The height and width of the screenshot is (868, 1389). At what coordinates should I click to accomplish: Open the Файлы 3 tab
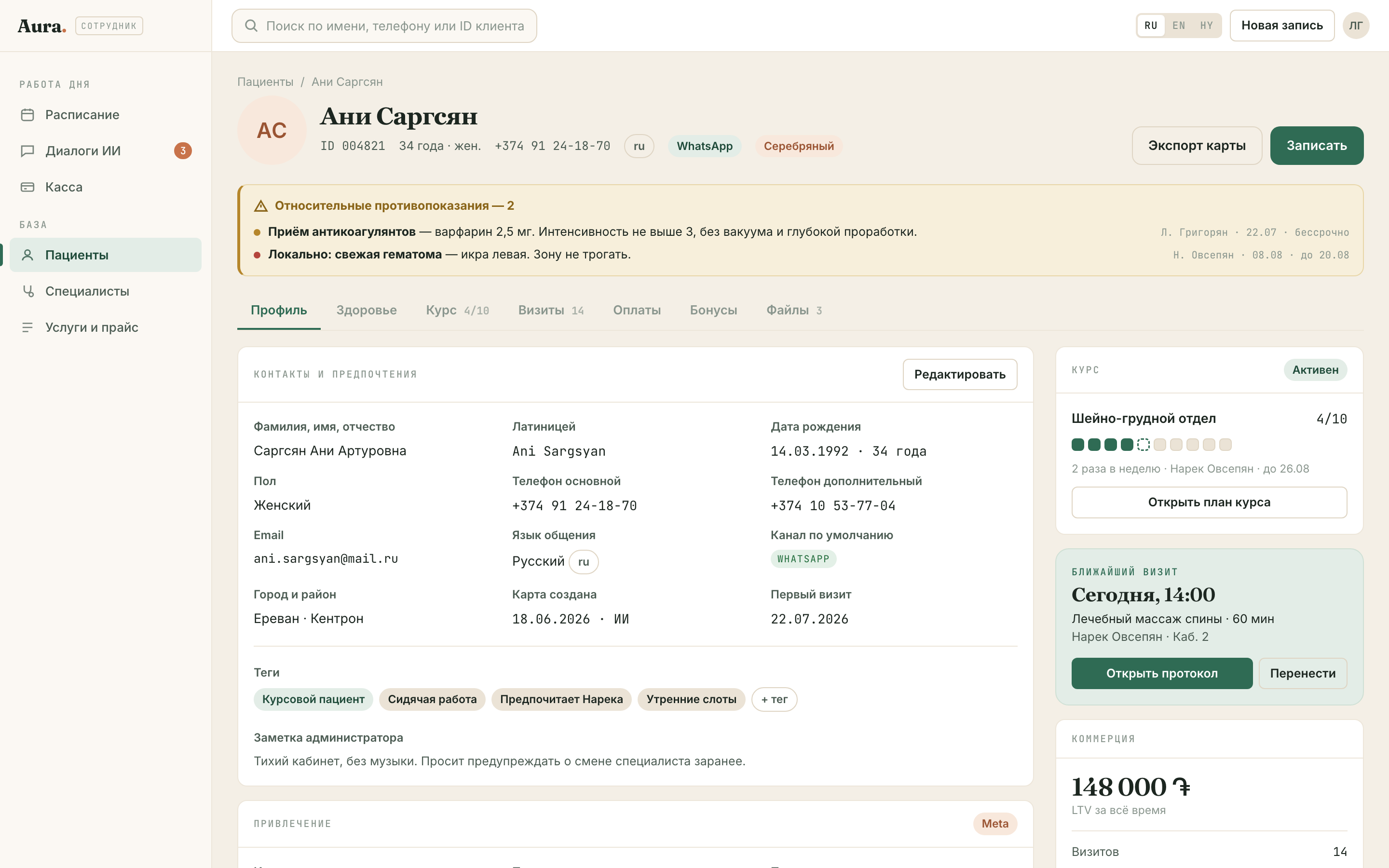(794, 311)
